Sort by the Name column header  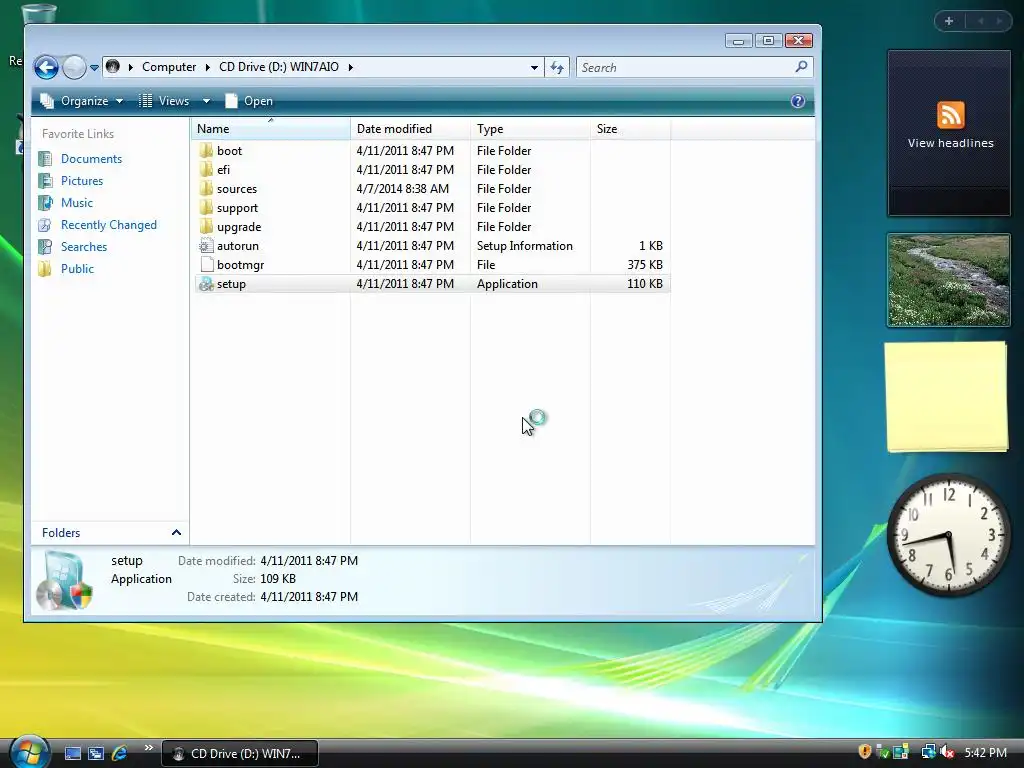271,129
